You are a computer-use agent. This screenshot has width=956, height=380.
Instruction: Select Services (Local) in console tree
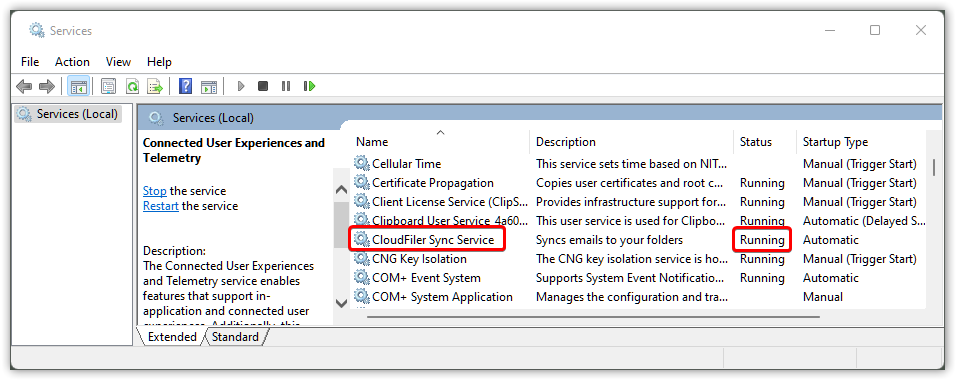click(69, 113)
